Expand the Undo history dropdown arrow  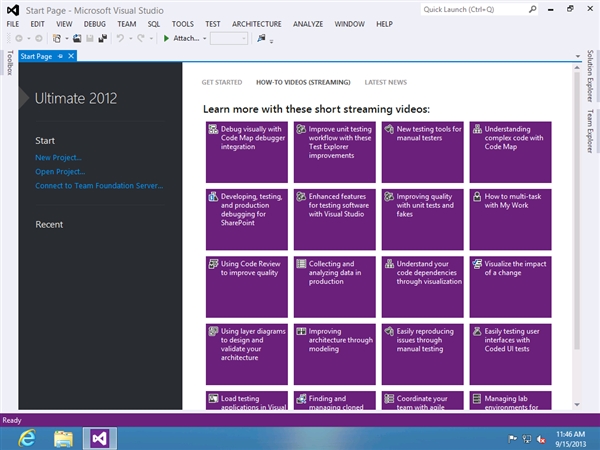(x=130, y=38)
